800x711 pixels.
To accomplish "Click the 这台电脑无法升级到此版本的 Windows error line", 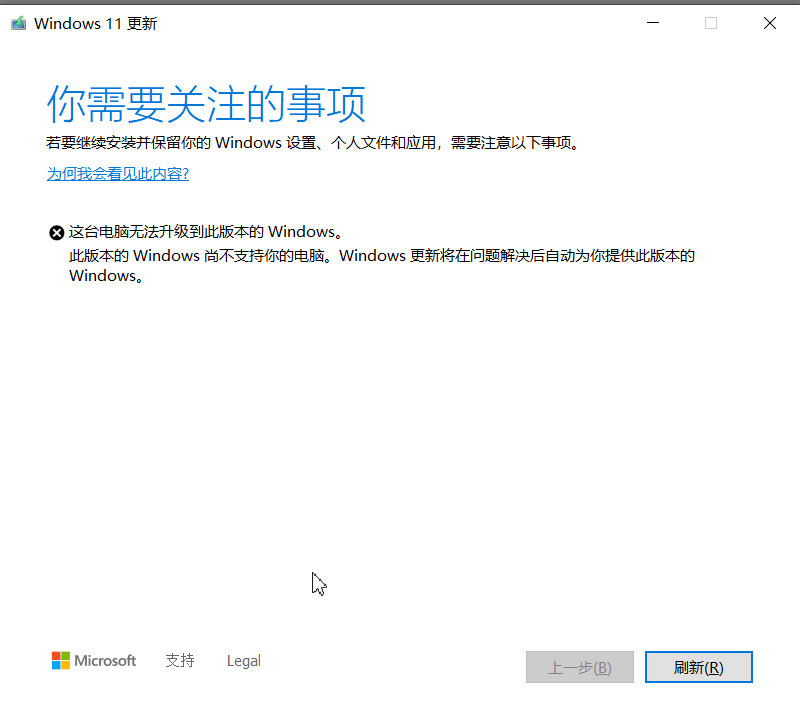I will (x=206, y=232).
